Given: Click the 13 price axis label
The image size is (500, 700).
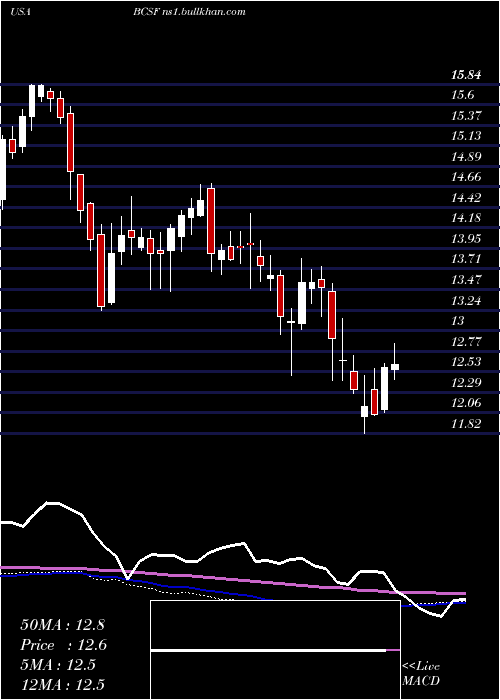Looking at the screenshot, I should [x=458, y=321].
